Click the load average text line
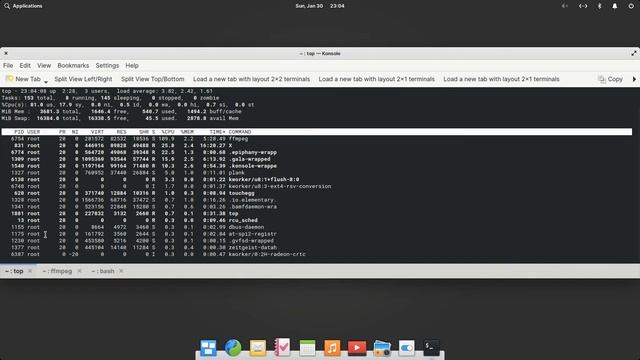This screenshot has height=360, width=640. pyautogui.click(x=165, y=91)
